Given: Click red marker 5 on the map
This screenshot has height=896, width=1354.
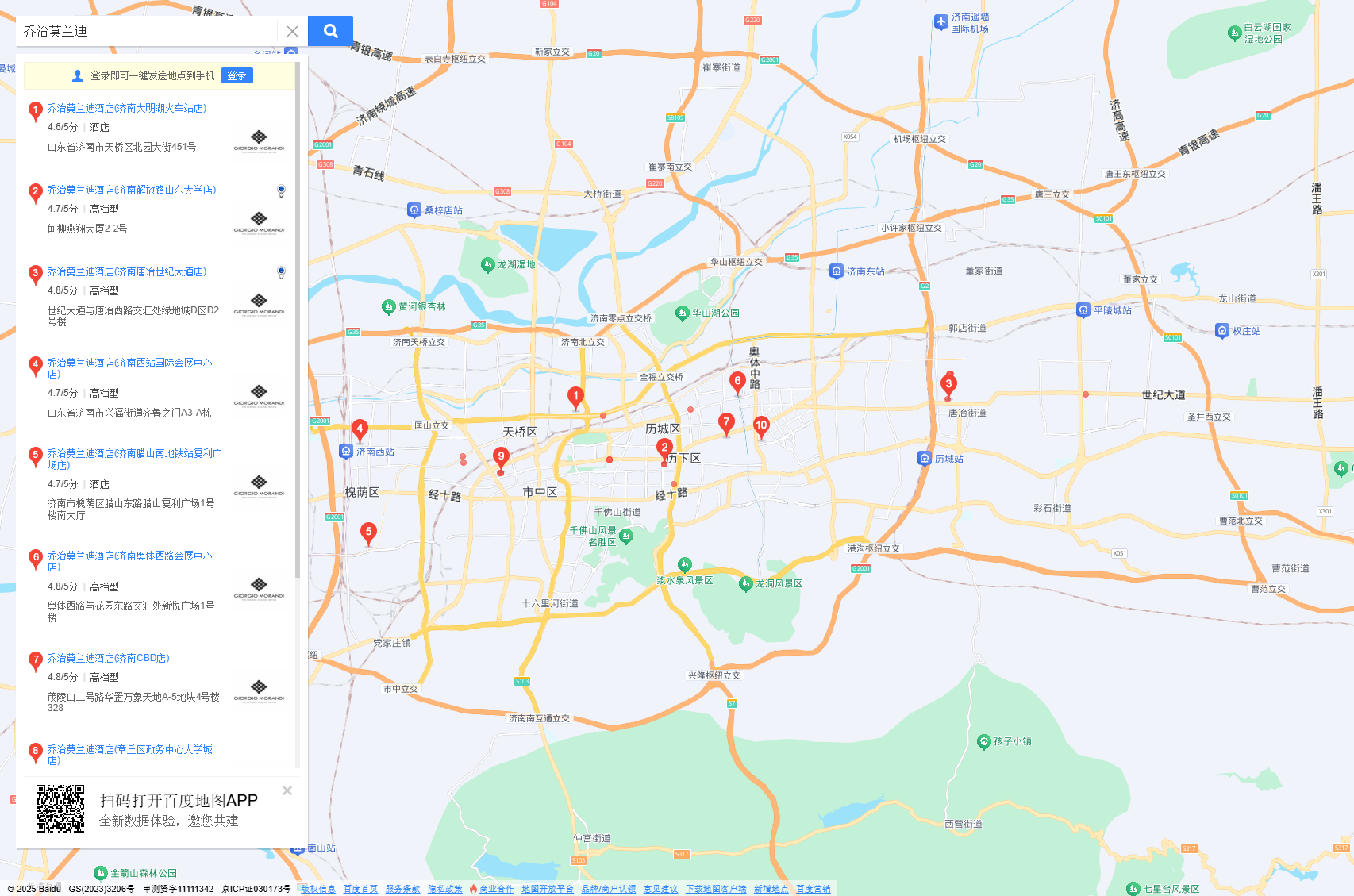Looking at the screenshot, I should pos(368,533).
